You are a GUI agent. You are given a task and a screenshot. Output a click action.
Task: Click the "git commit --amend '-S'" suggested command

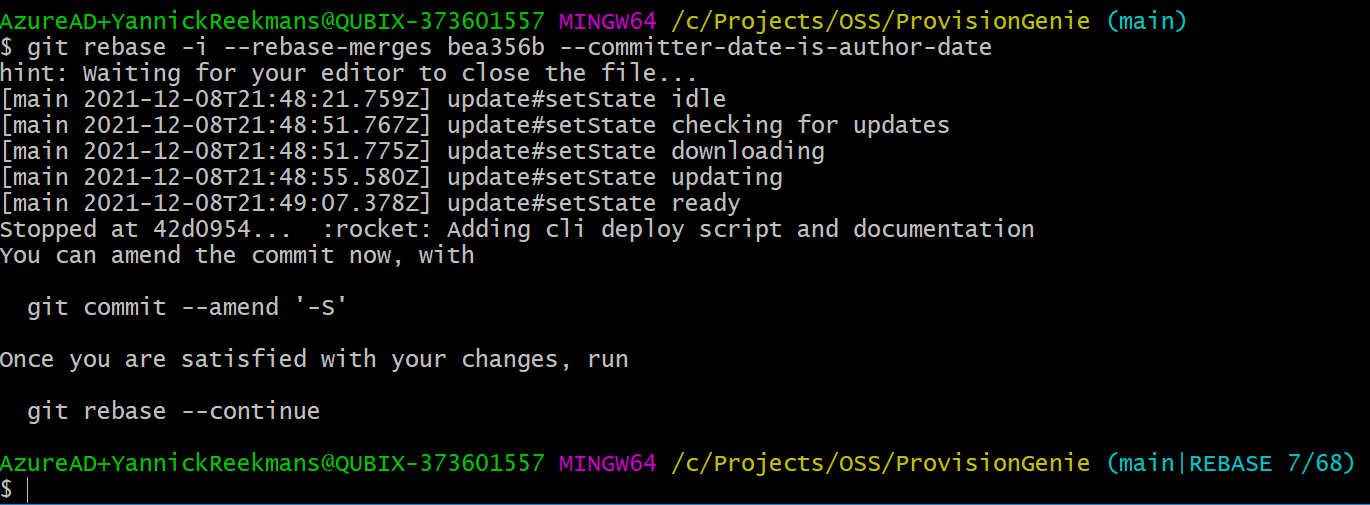click(187, 307)
